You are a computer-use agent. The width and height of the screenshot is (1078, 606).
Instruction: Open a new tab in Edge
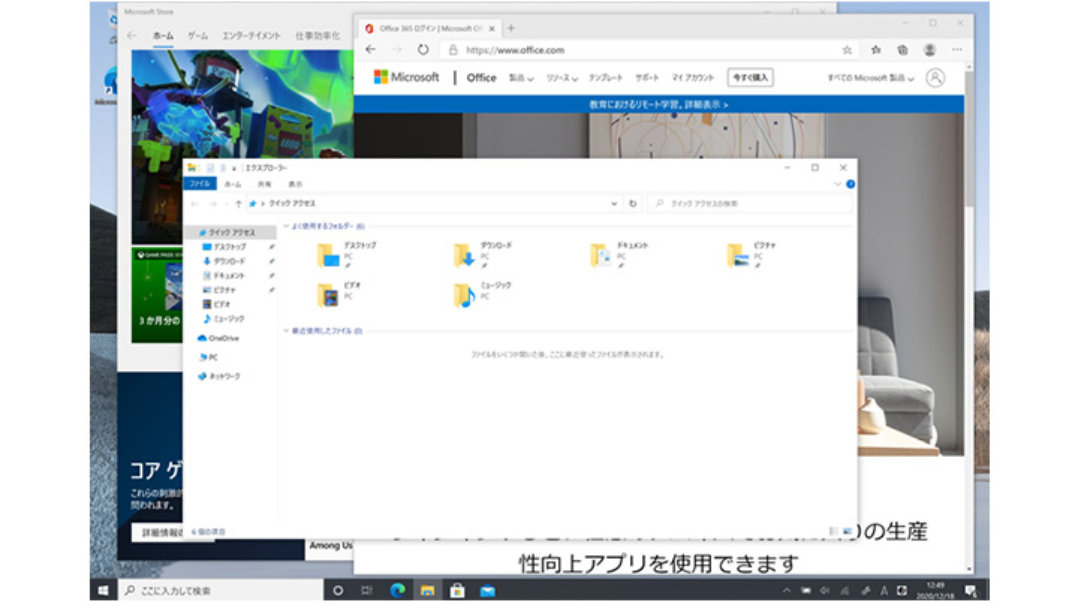511,28
